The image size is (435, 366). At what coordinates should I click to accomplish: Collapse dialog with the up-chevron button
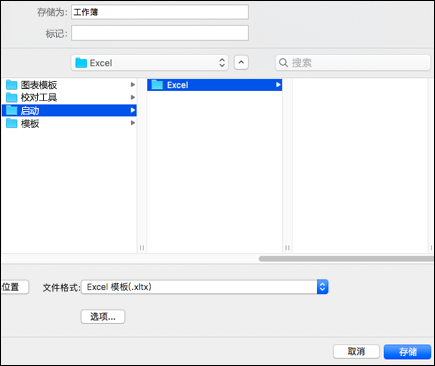[241, 62]
